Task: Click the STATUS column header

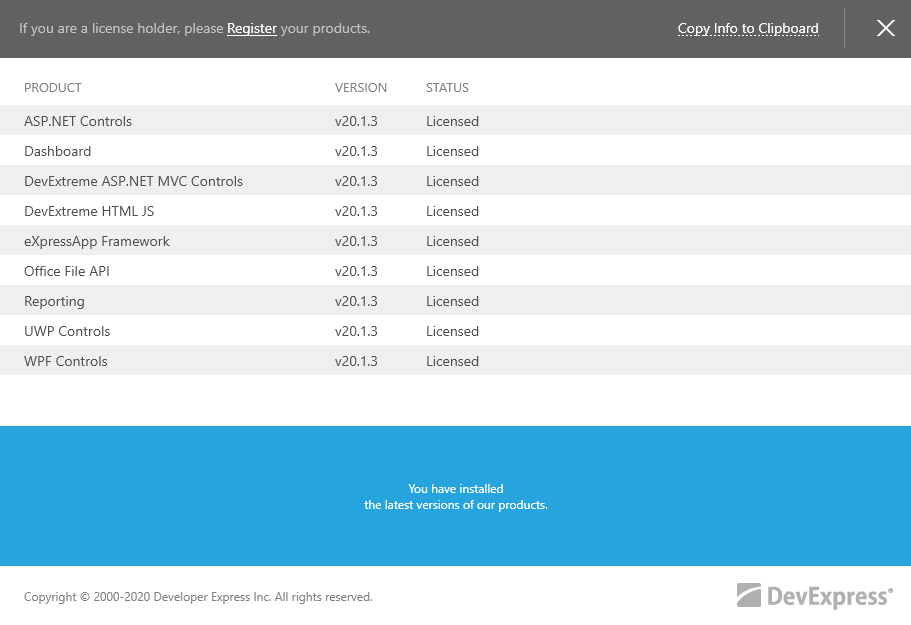Action: tap(447, 88)
